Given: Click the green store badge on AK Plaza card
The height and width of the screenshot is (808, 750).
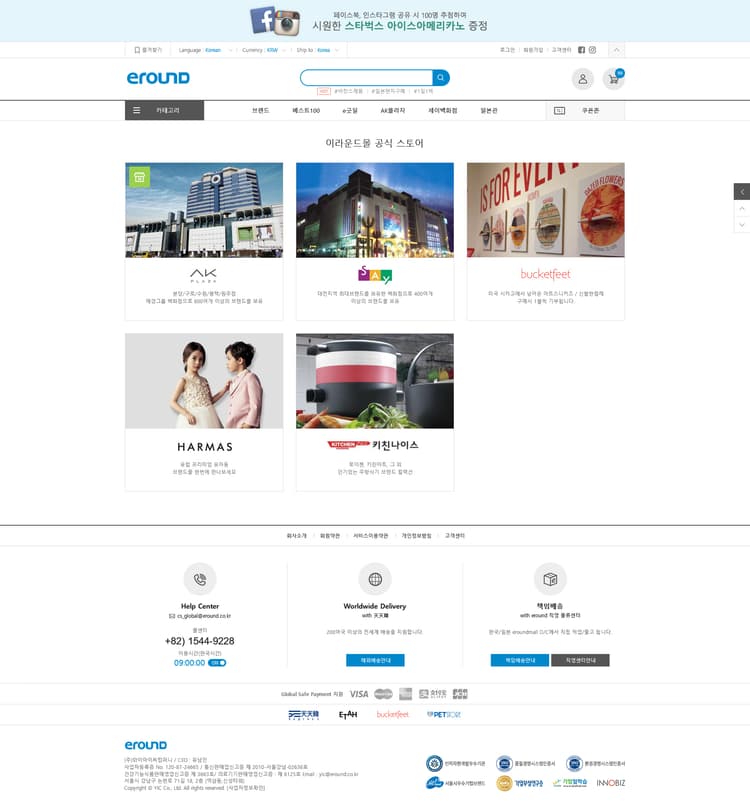Looking at the screenshot, I should pos(140,177).
